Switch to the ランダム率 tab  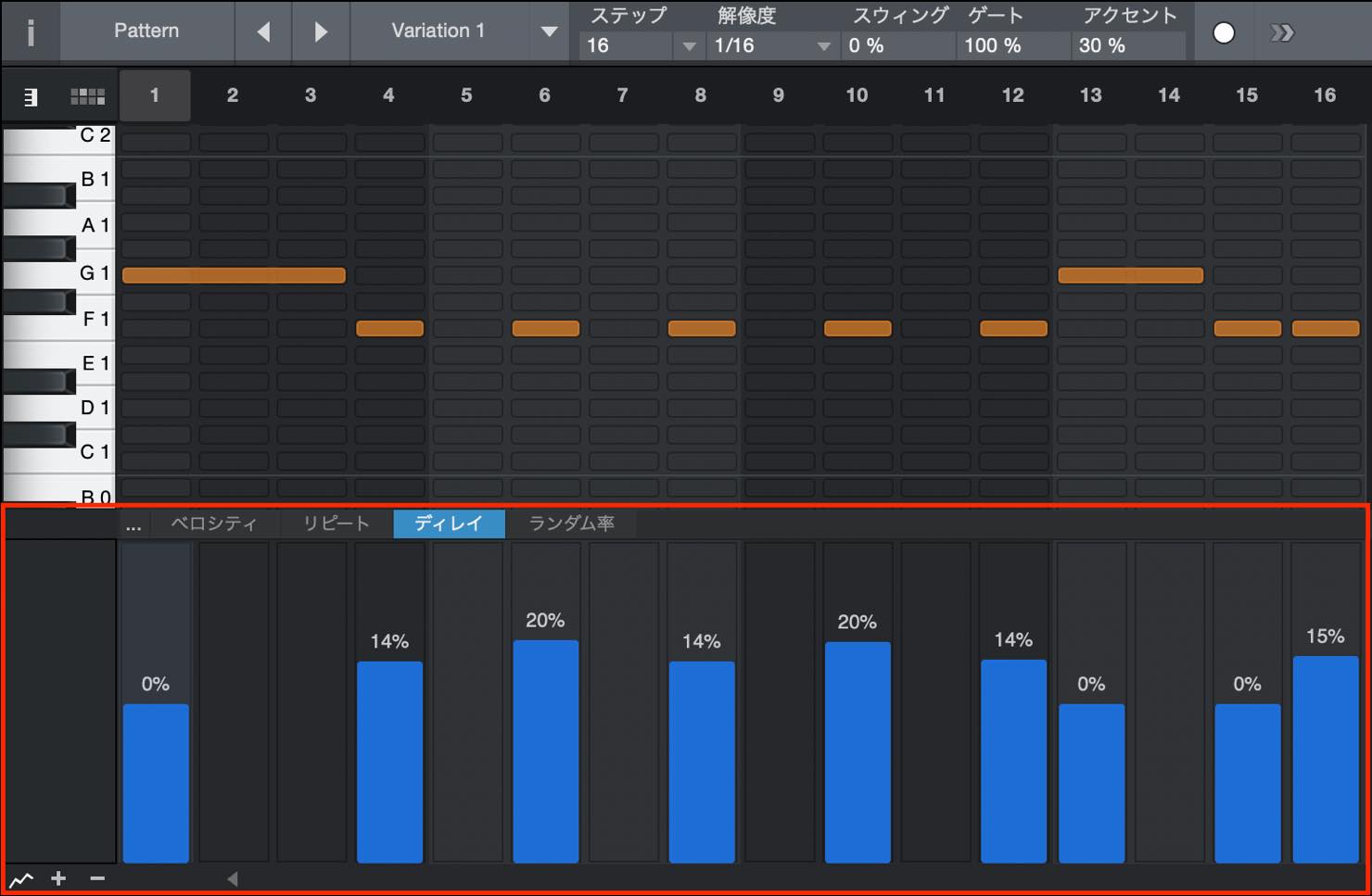click(x=571, y=524)
